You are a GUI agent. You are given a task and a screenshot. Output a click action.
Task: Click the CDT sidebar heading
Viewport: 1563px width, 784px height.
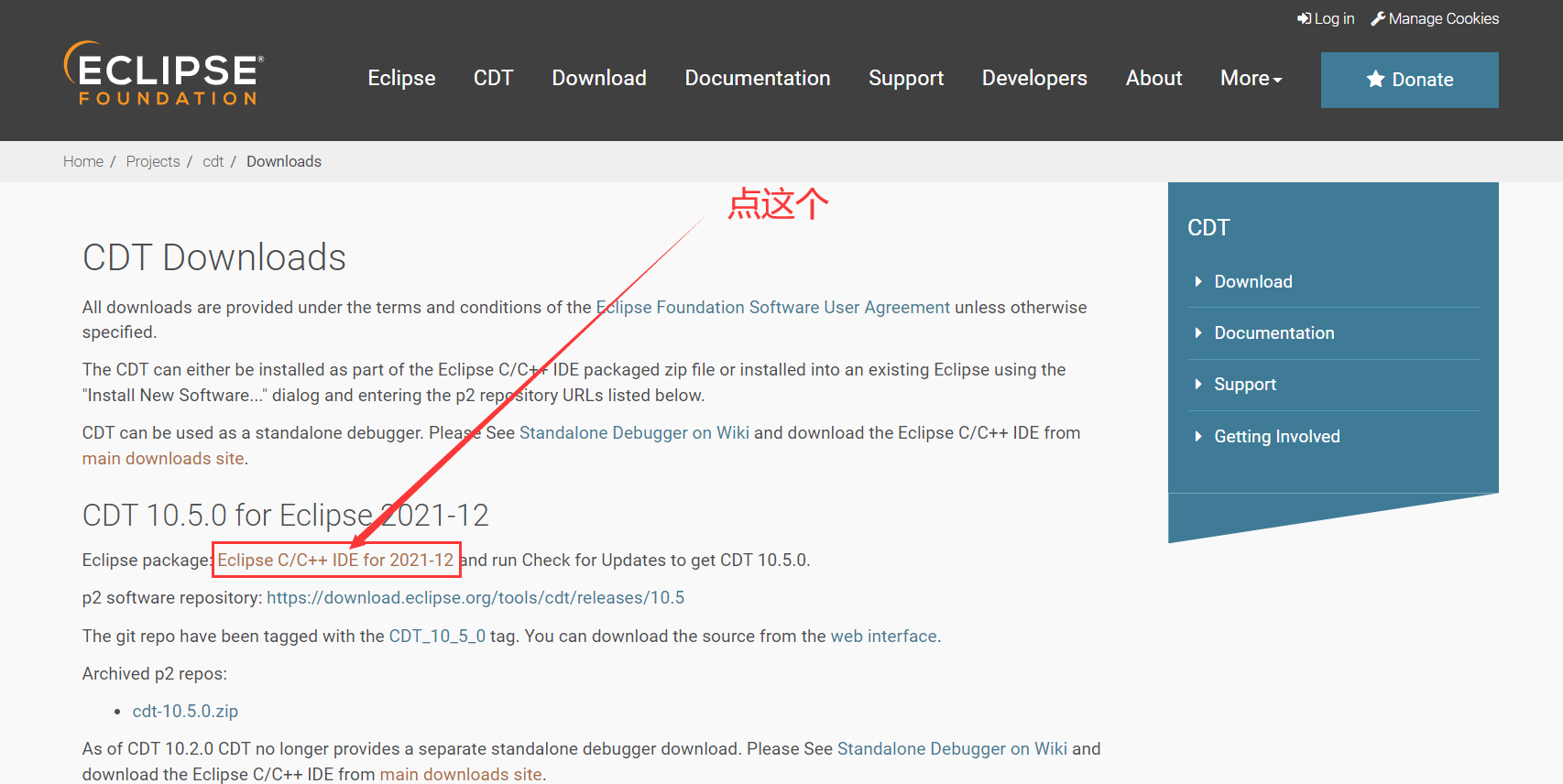[1208, 227]
